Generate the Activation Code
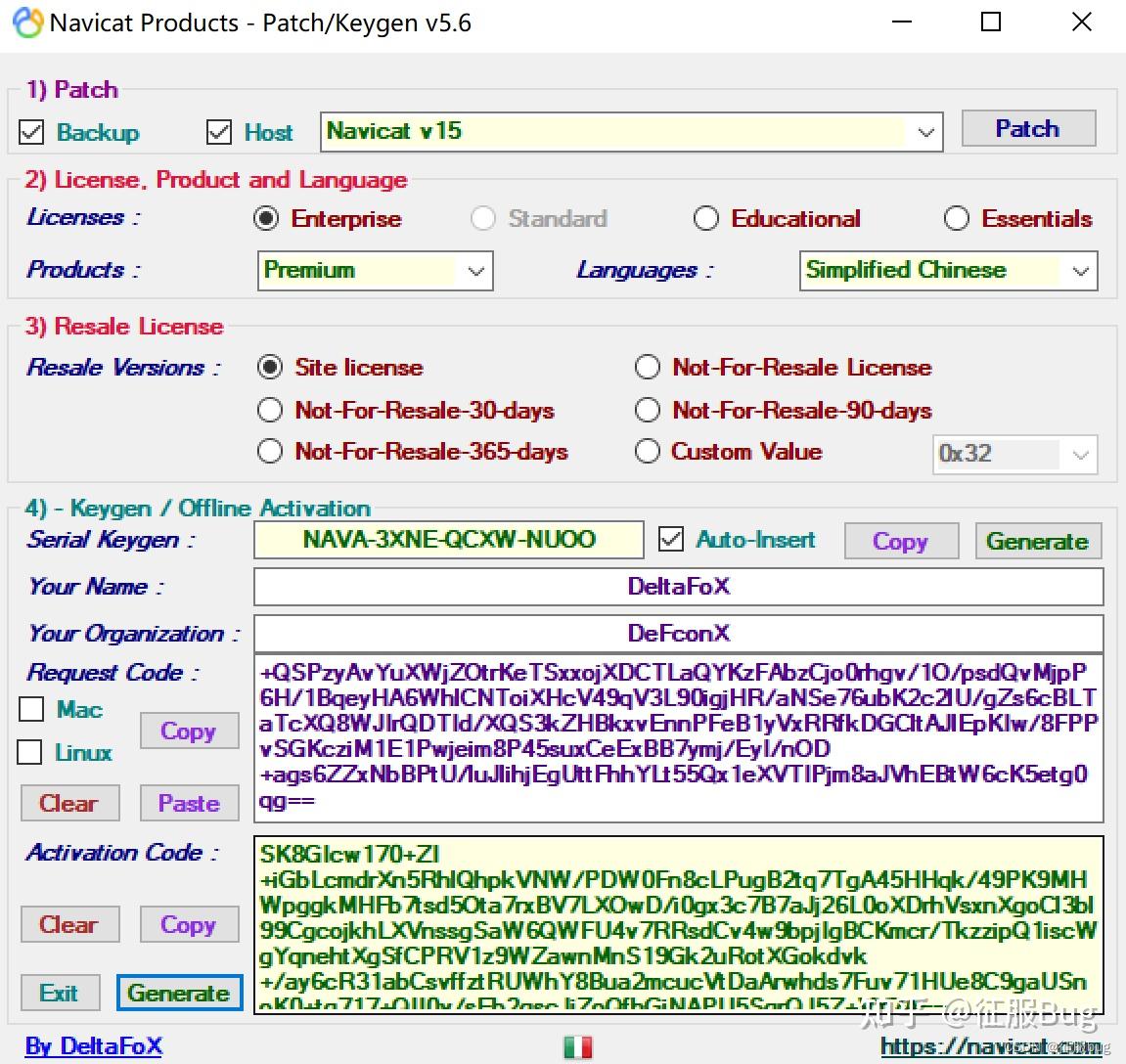 point(180,993)
